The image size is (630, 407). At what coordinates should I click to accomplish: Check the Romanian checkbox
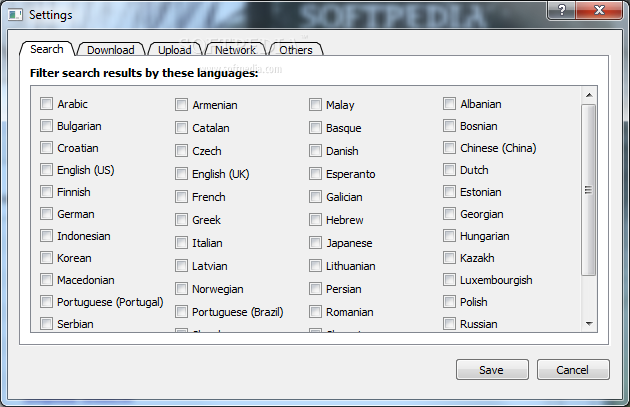tap(315, 312)
